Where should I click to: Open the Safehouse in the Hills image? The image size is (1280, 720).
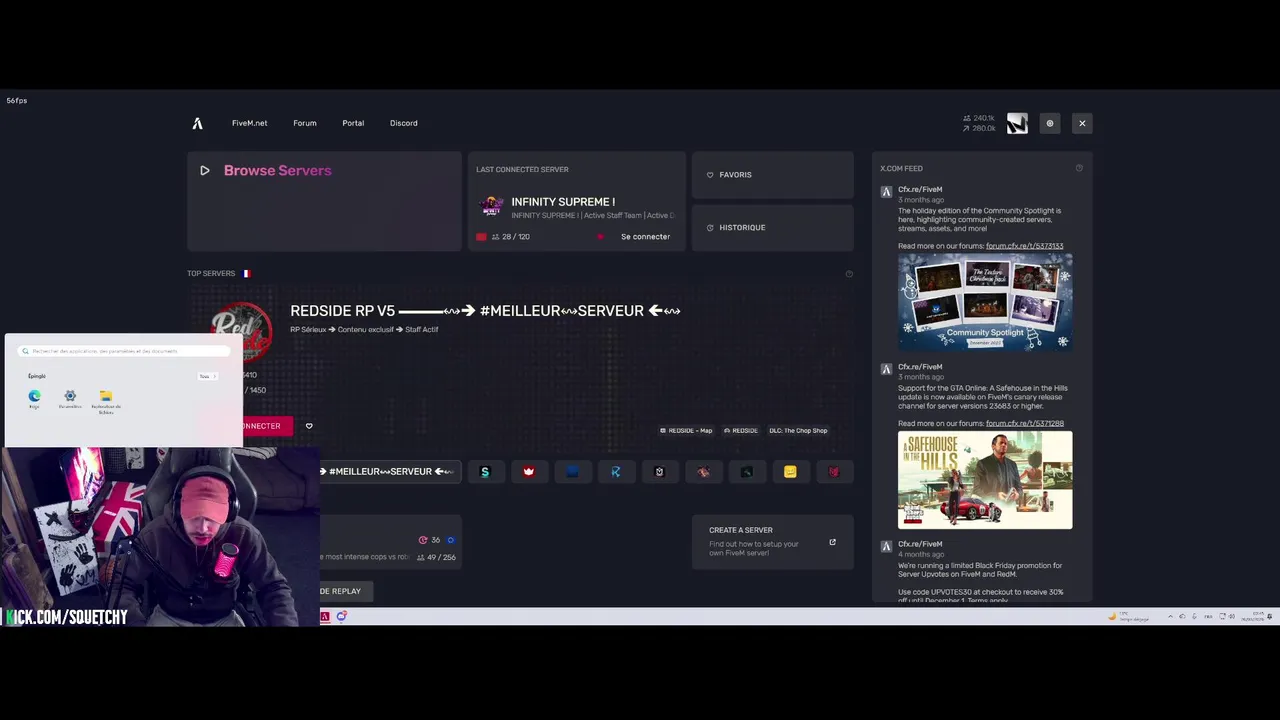[985, 480]
